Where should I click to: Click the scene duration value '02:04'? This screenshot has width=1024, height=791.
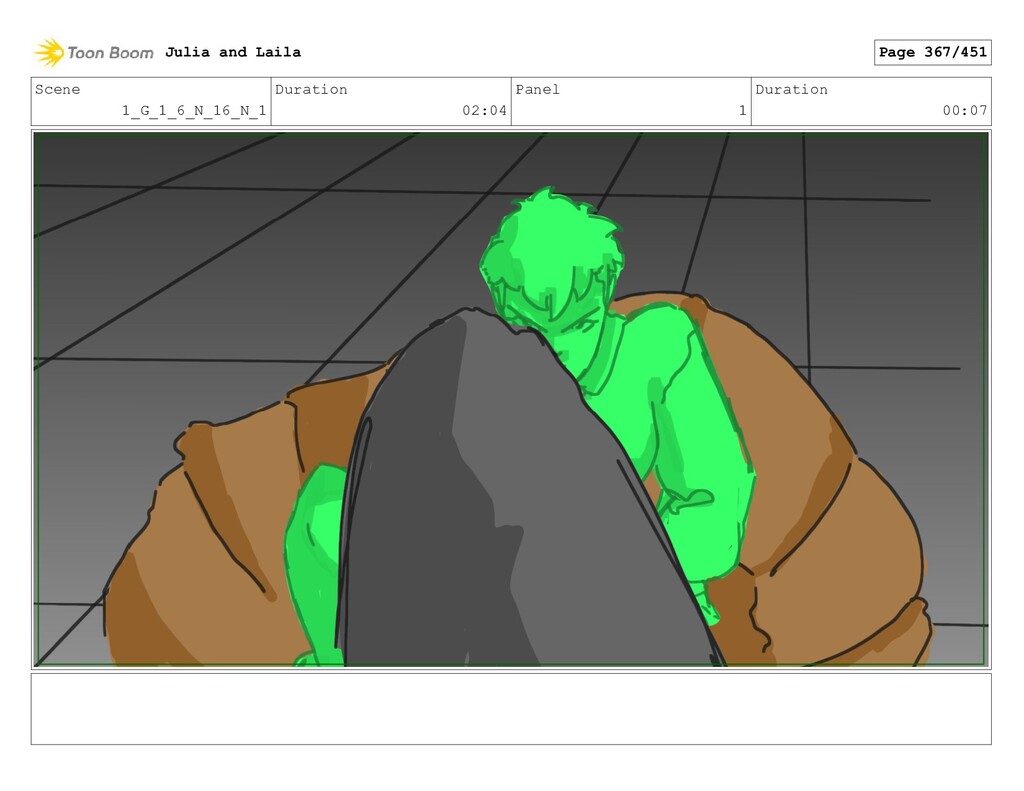click(x=485, y=110)
